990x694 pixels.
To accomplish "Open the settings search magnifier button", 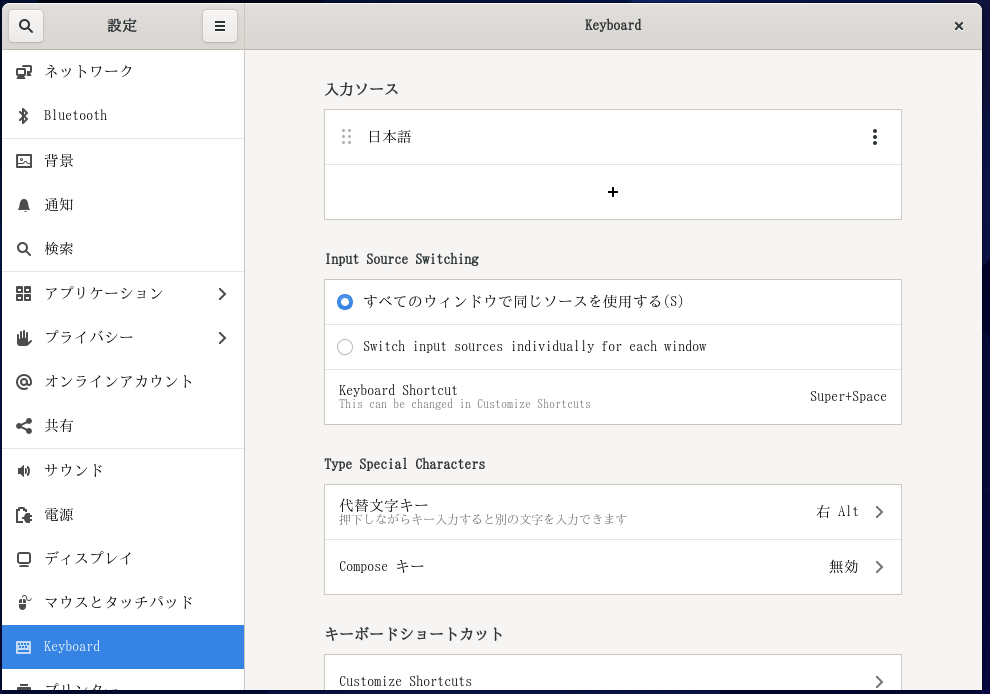I will pos(26,26).
